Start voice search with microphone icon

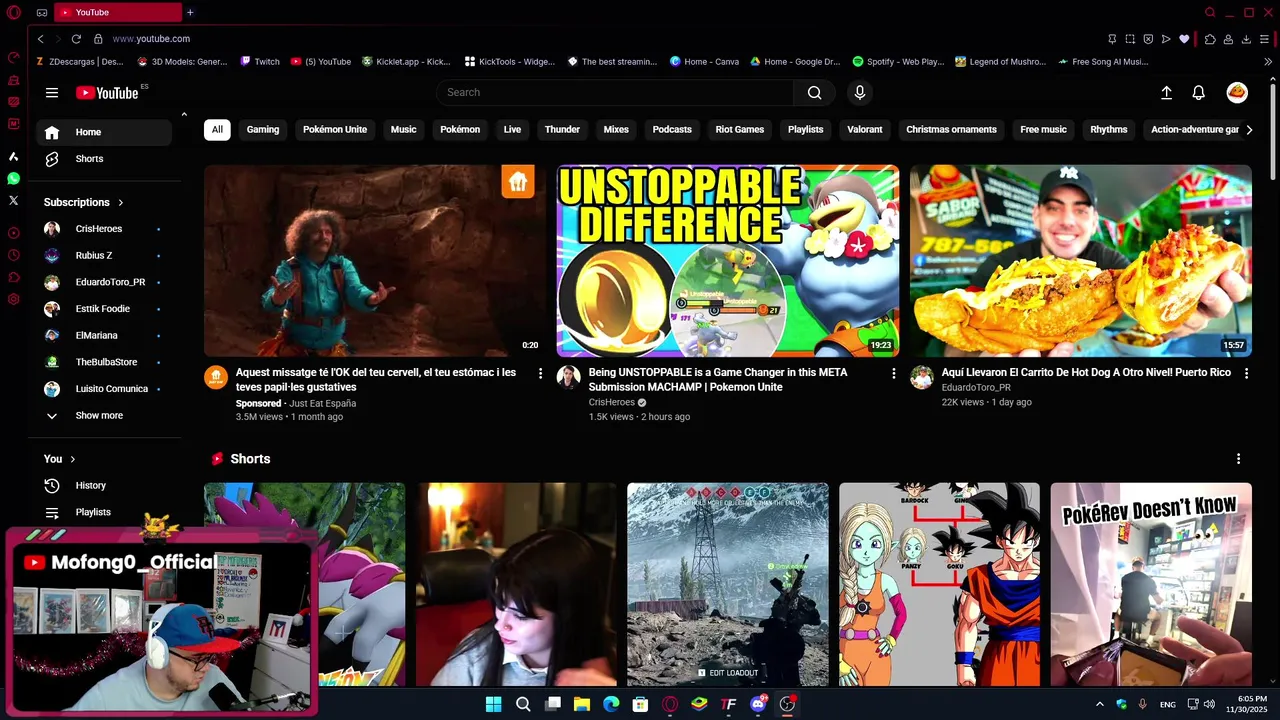[860, 93]
